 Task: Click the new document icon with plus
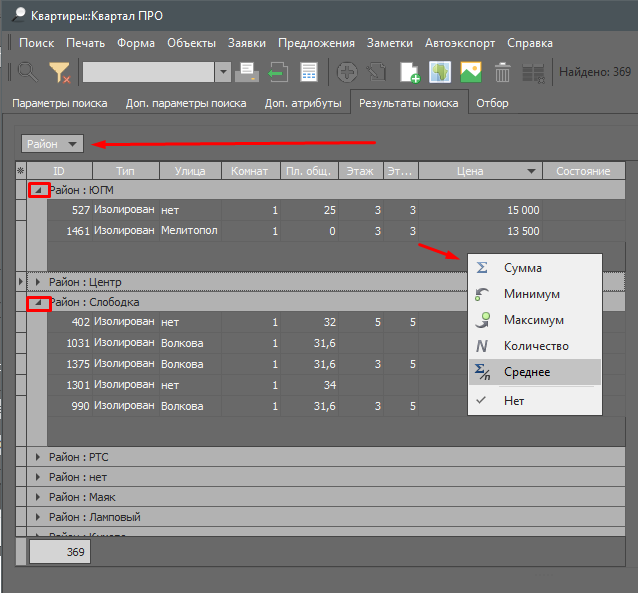pos(409,72)
